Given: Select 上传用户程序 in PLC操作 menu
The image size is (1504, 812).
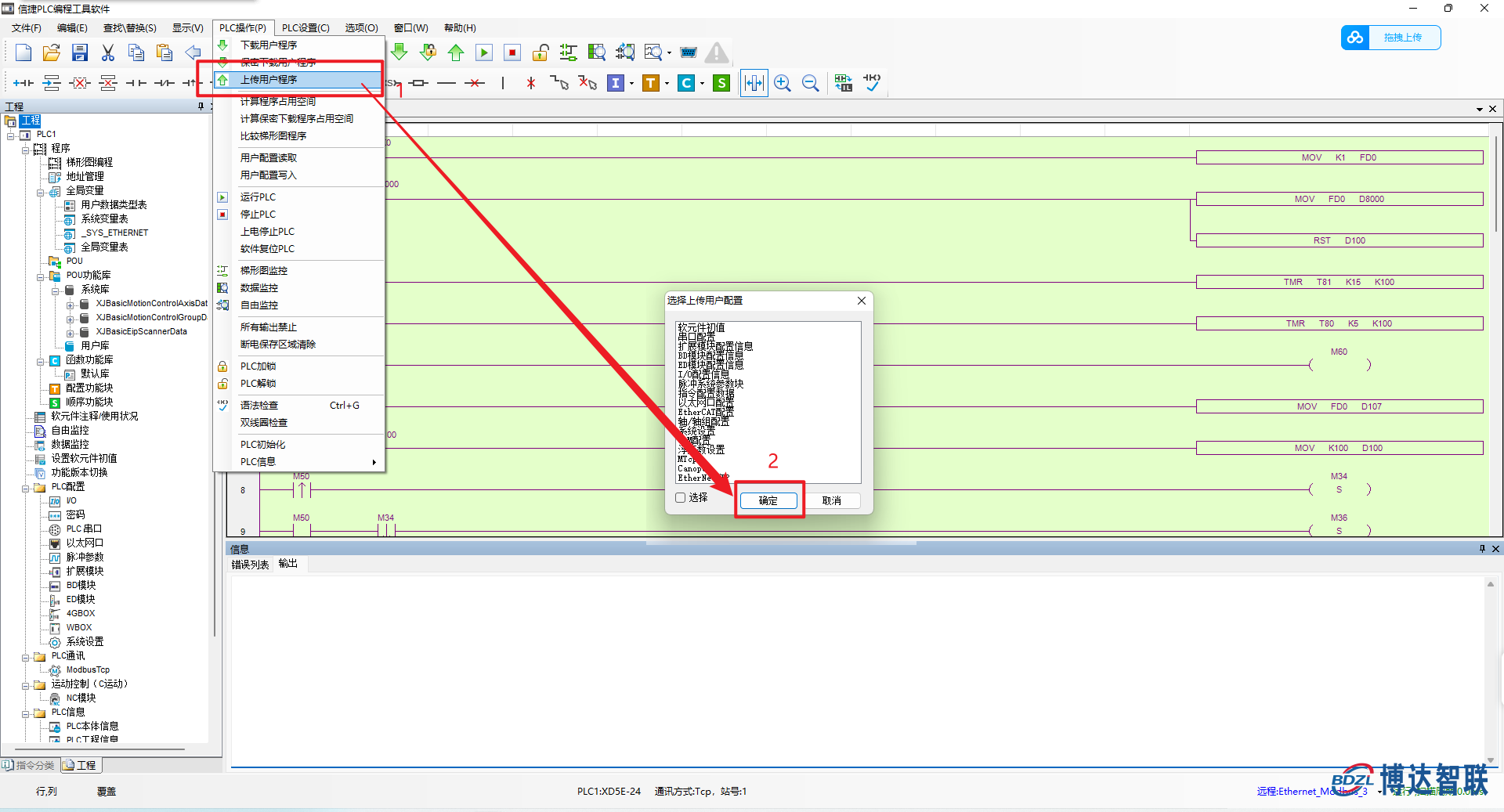Looking at the screenshot, I should click(x=299, y=80).
